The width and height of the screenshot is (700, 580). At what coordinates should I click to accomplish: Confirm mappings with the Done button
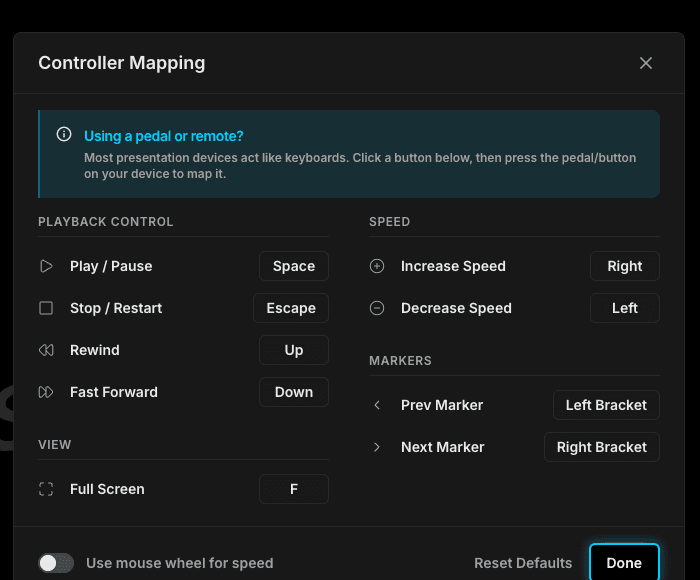click(624, 563)
